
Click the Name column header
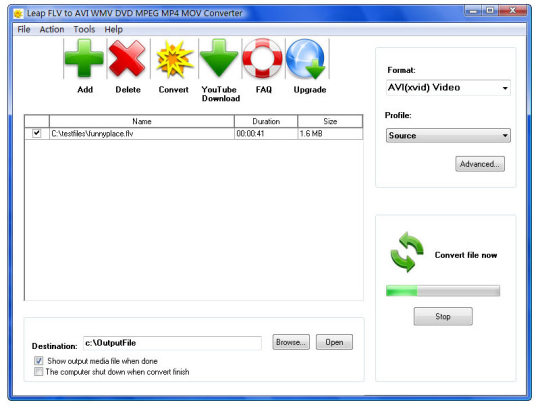pos(142,121)
